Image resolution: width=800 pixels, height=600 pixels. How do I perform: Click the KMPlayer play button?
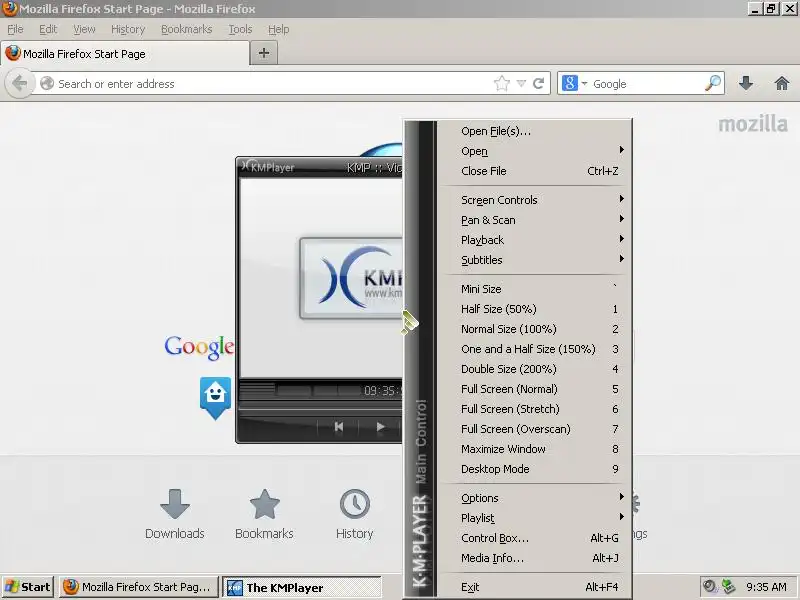click(x=380, y=427)
